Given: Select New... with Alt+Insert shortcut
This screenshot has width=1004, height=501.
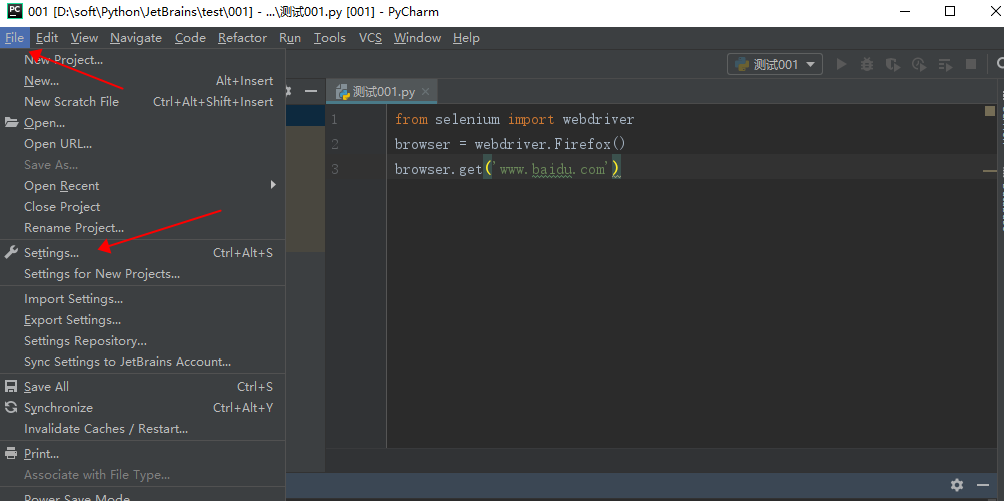Looking at the screenshot, I should tap(142, 81).
